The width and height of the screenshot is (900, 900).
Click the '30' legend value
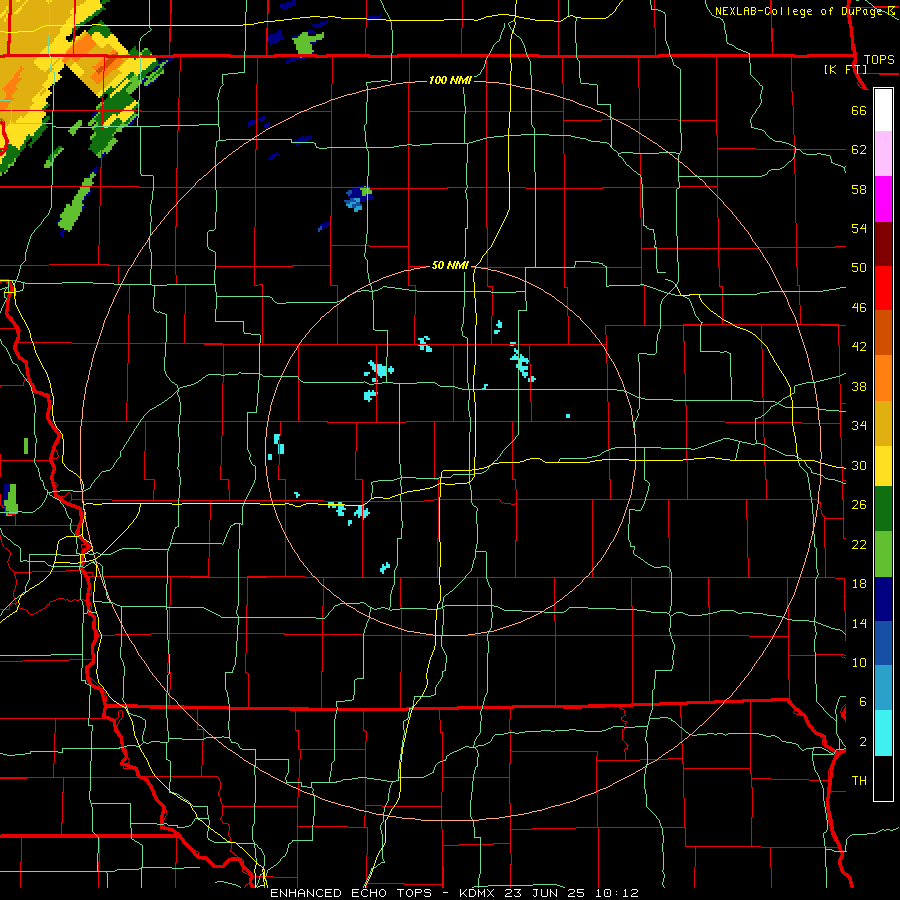click(x=859, y=465)
